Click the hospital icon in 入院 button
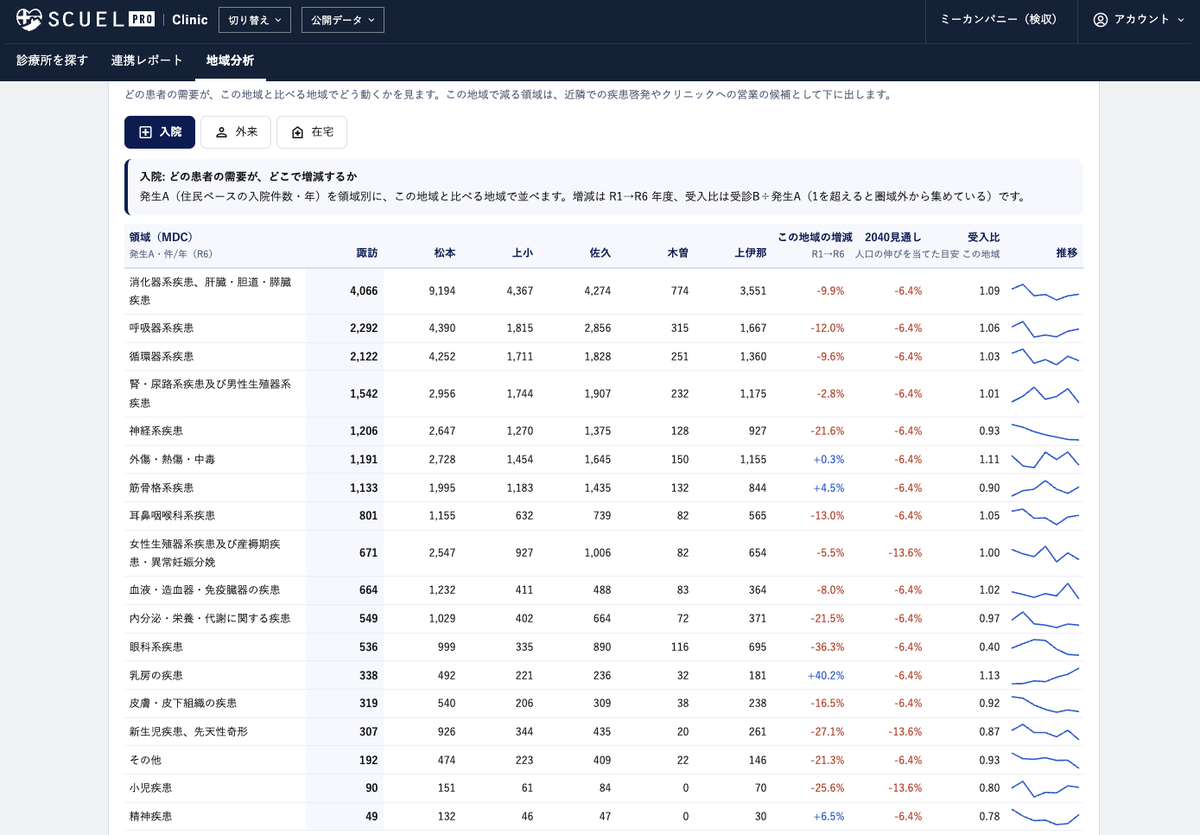 point(145,132)
